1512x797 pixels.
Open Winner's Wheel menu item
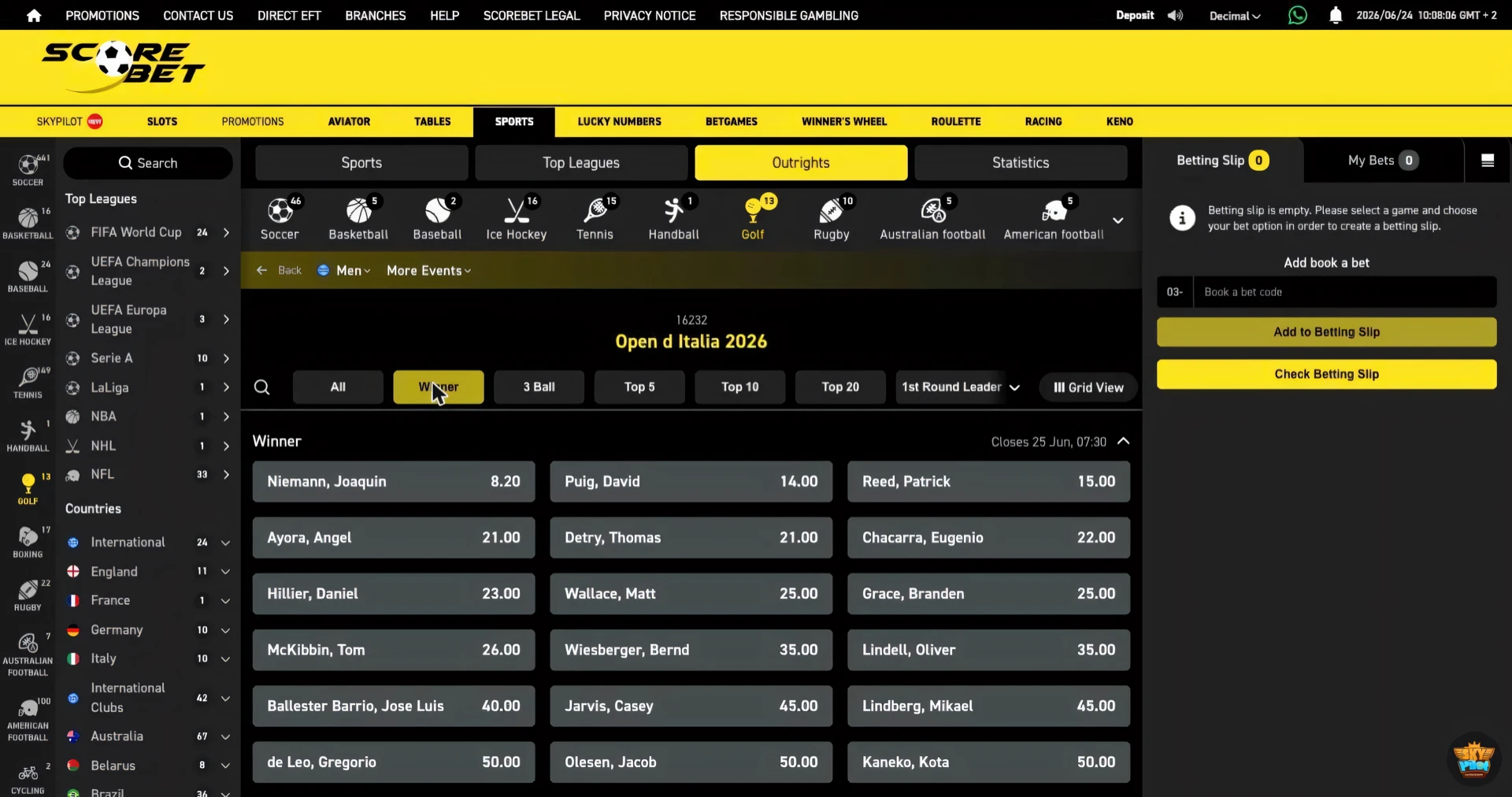(844, 122)
